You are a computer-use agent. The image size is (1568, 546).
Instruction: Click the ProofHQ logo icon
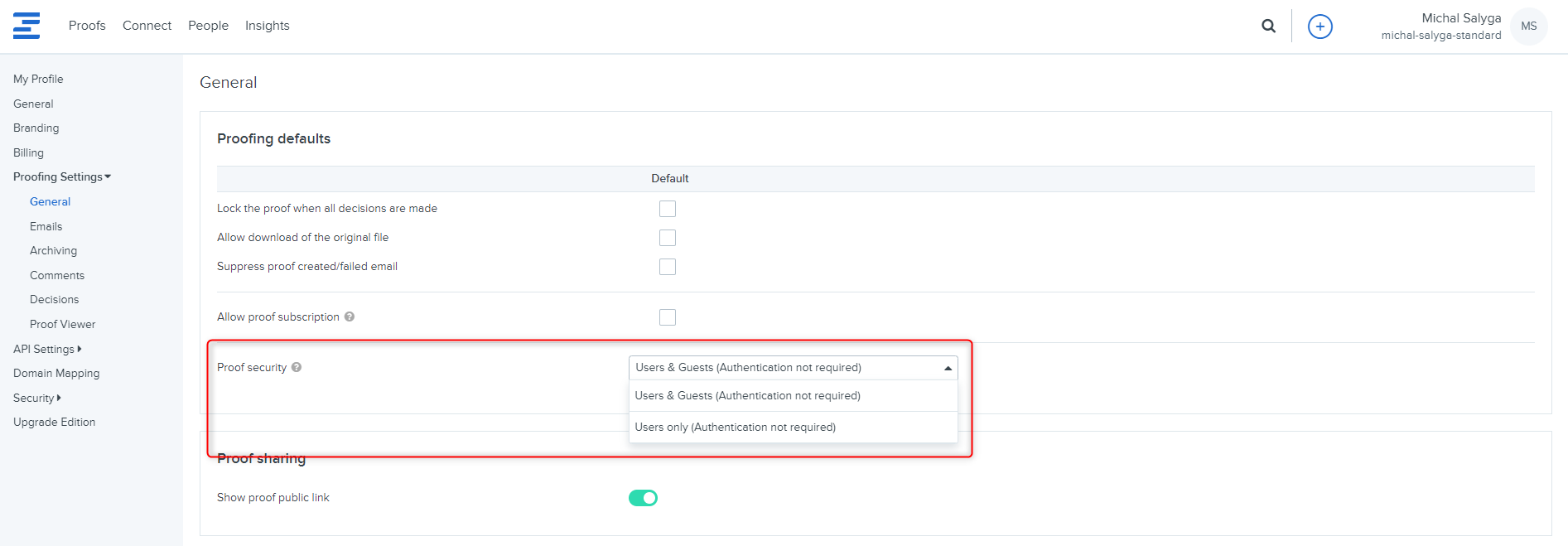click(x=27, y=26)
